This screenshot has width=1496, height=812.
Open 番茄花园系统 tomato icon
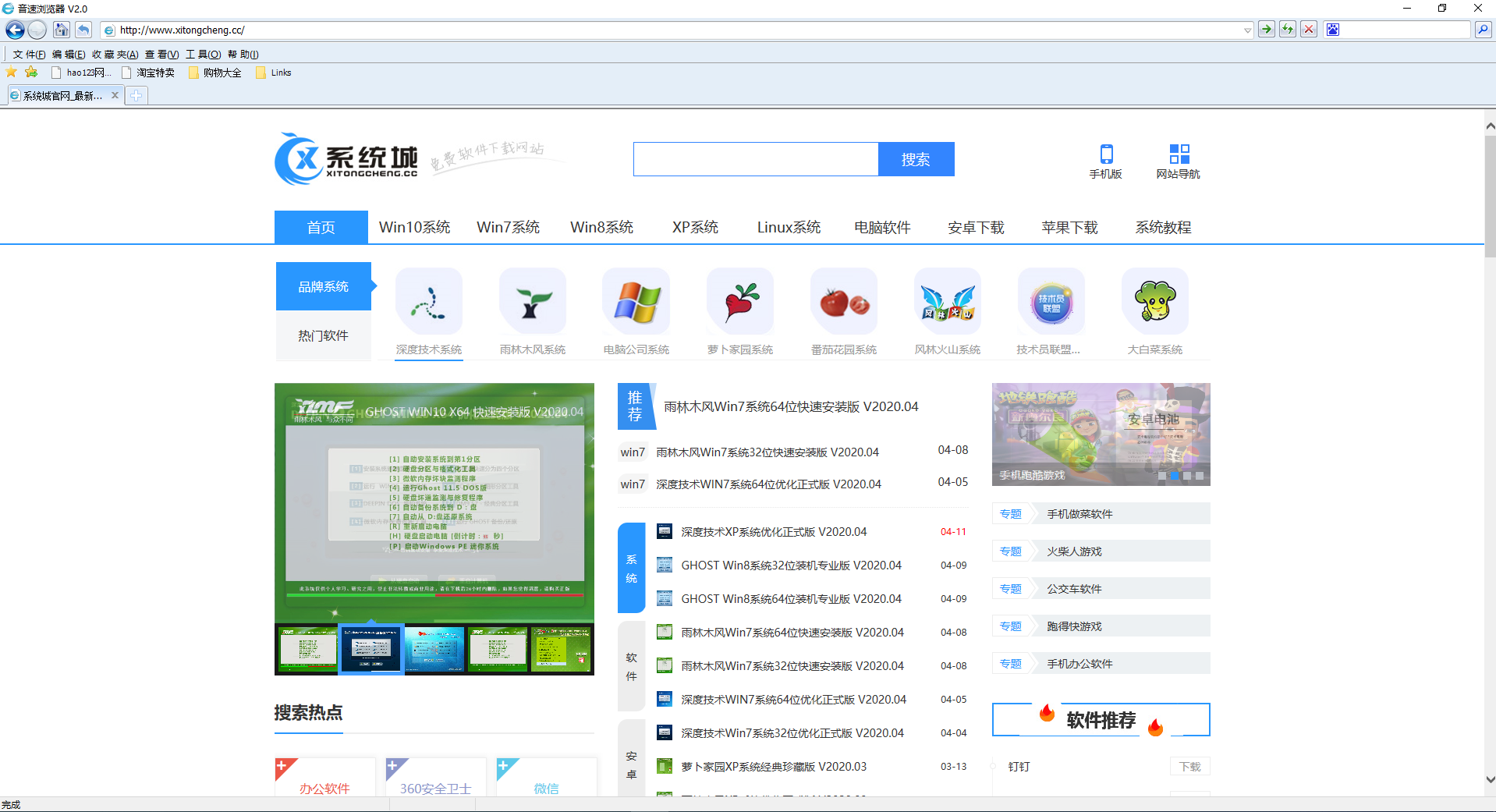pos(844,301)
